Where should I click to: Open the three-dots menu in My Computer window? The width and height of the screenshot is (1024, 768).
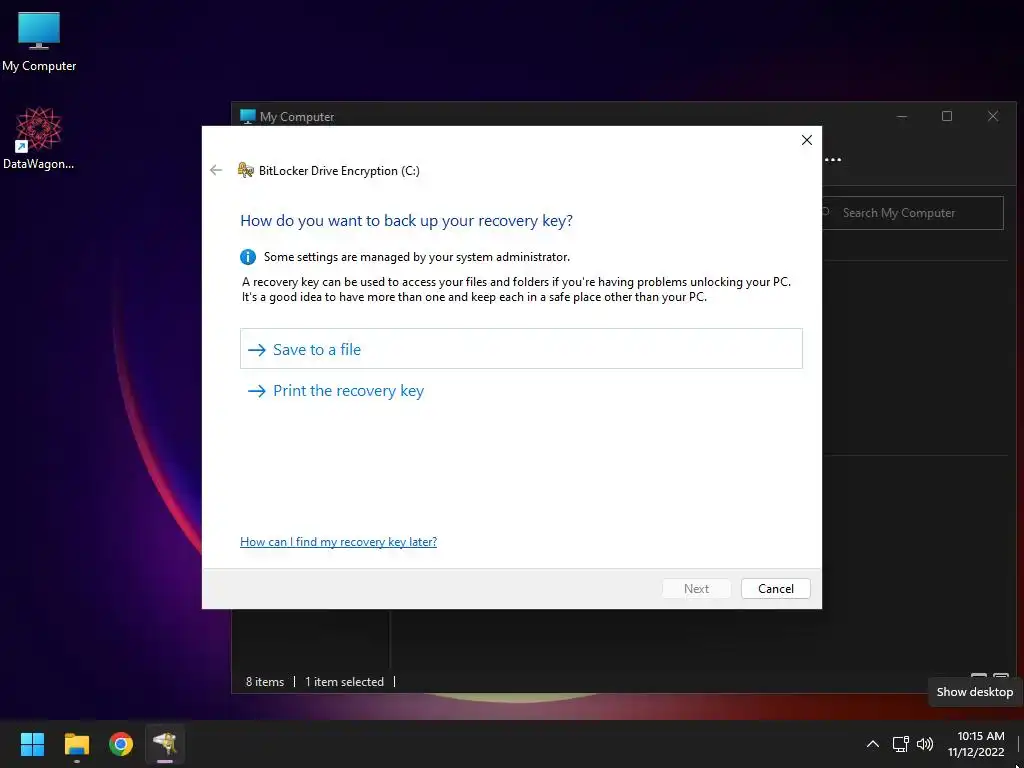click(833, 159)
